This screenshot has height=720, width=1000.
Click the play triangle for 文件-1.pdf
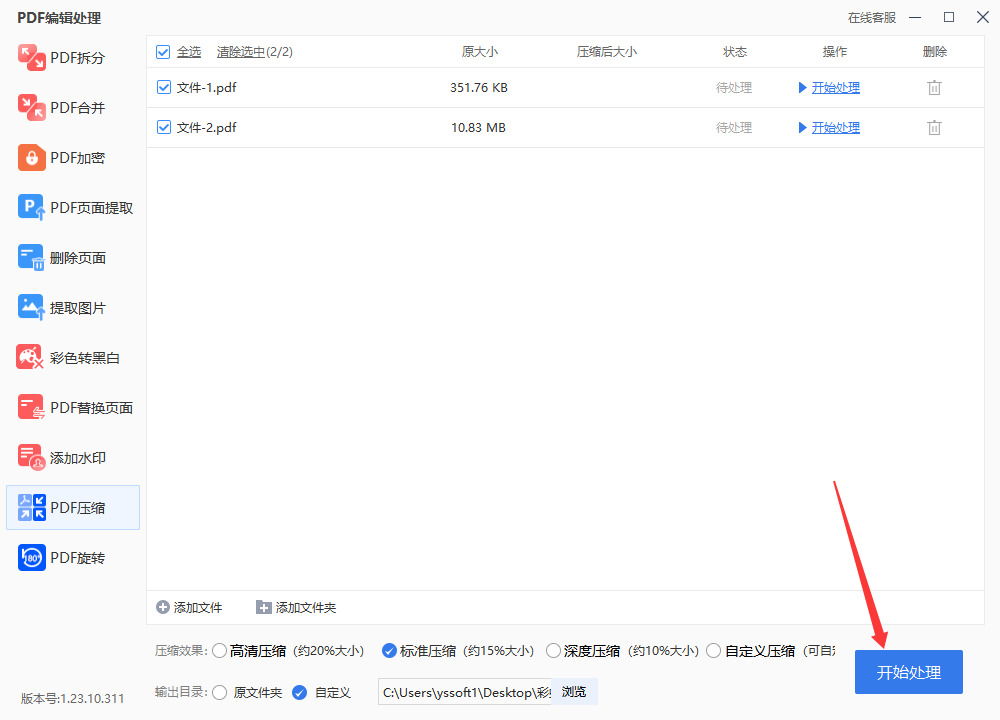(x=802, y=87)
